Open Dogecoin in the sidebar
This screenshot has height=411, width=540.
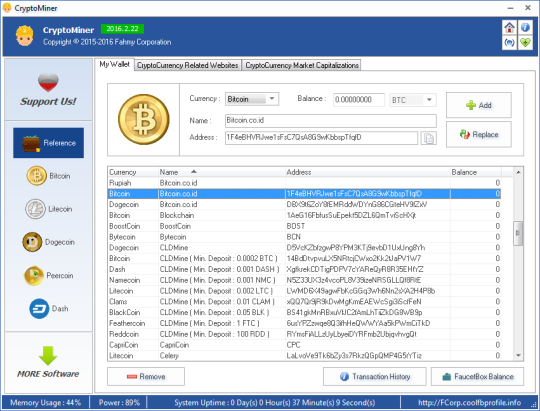coord(49,242)
